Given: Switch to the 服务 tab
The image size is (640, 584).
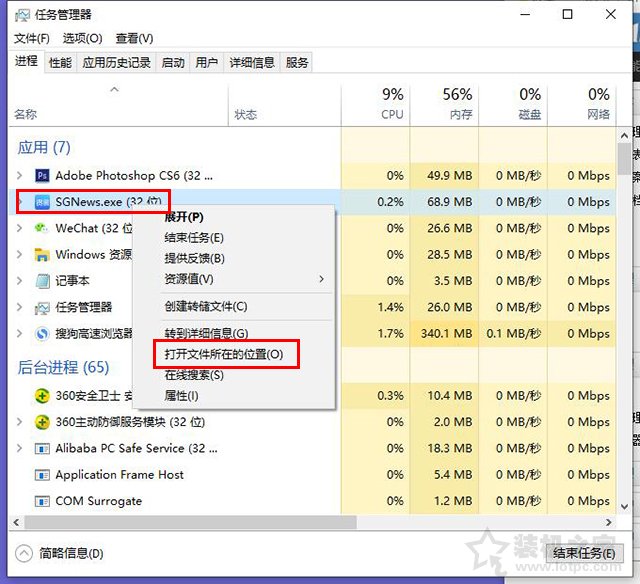Looking at the screenshot, I should coord(297,62).
